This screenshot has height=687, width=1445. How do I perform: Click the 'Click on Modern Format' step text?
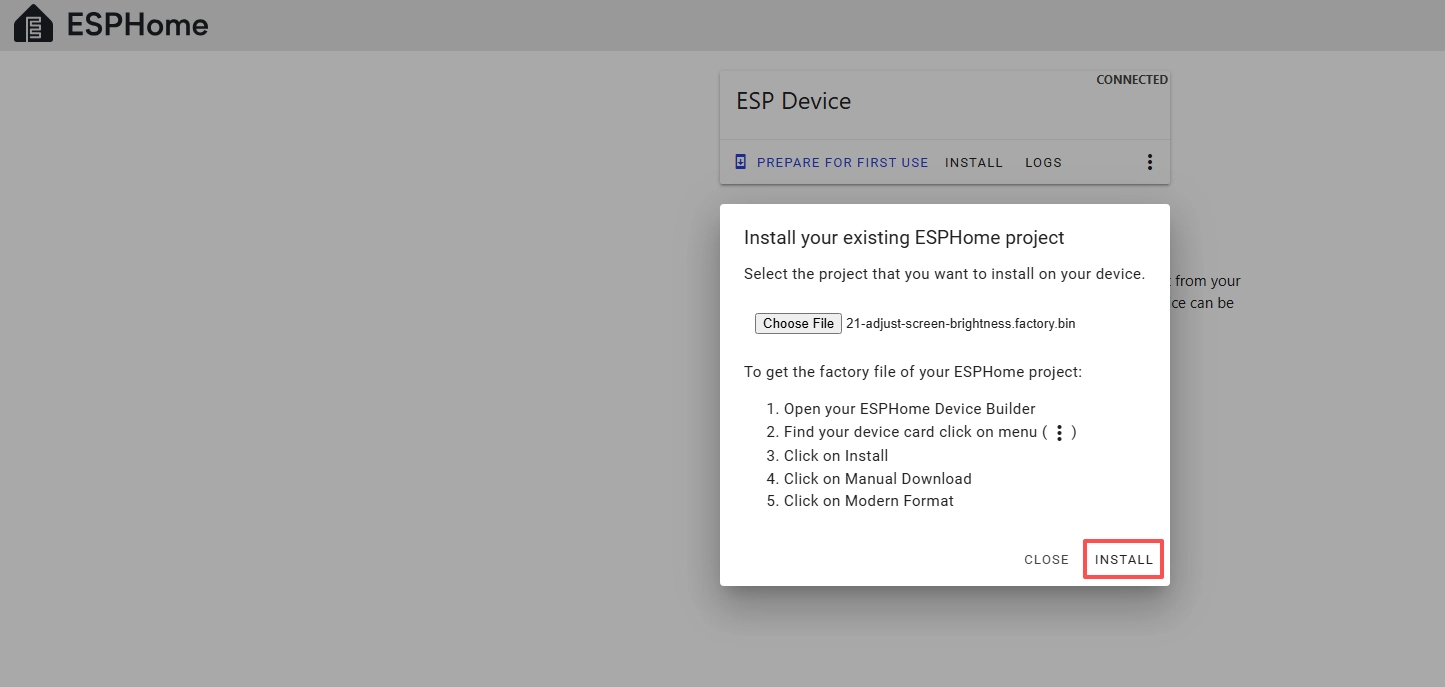(x=868, y=501)
